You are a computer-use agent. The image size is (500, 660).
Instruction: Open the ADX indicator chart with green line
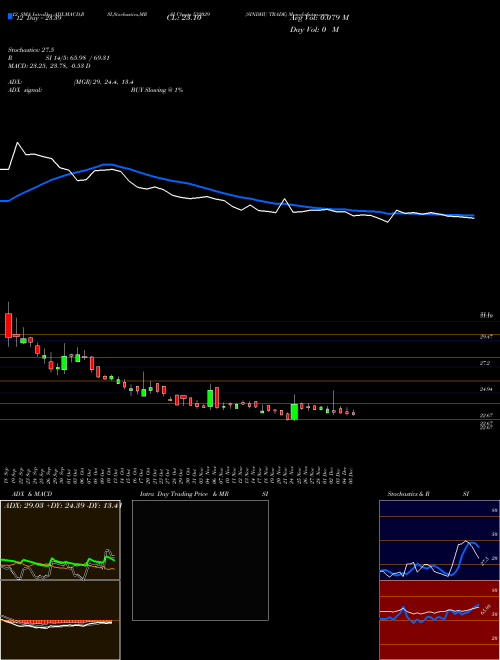click(60, 540)
